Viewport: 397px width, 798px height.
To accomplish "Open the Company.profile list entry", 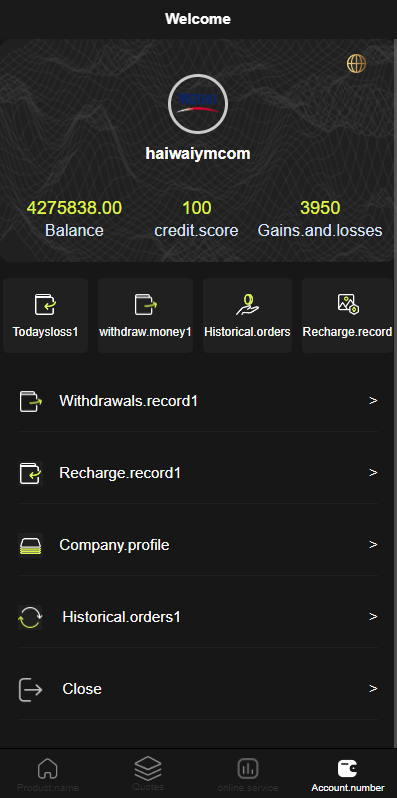I will click(198, 545).
